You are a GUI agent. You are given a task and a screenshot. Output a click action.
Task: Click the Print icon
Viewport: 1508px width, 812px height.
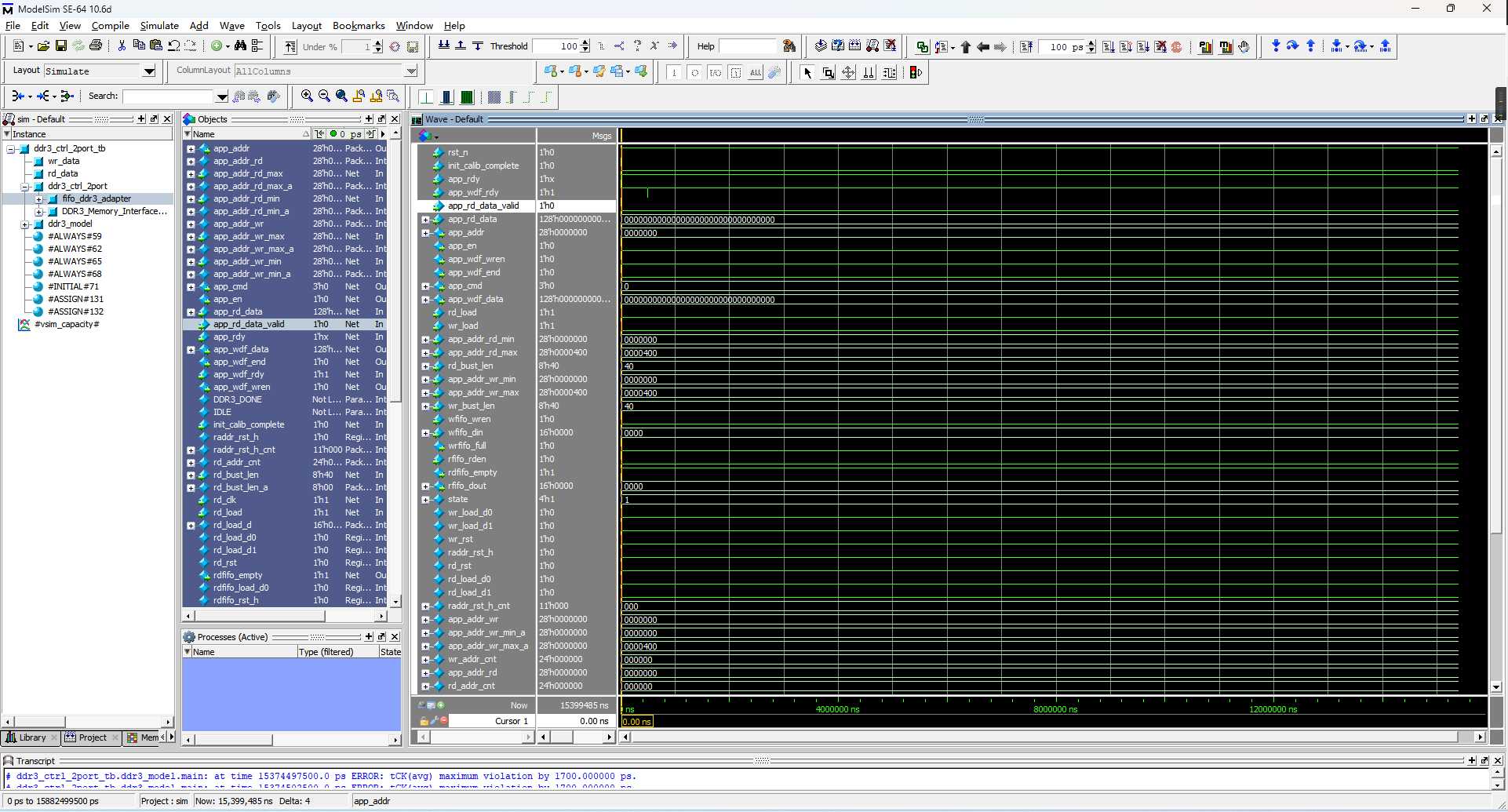click(96, 46)
